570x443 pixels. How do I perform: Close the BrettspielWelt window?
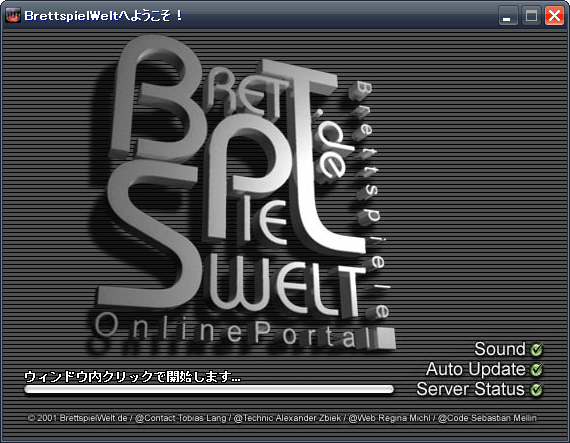click(x=554, y=16)
